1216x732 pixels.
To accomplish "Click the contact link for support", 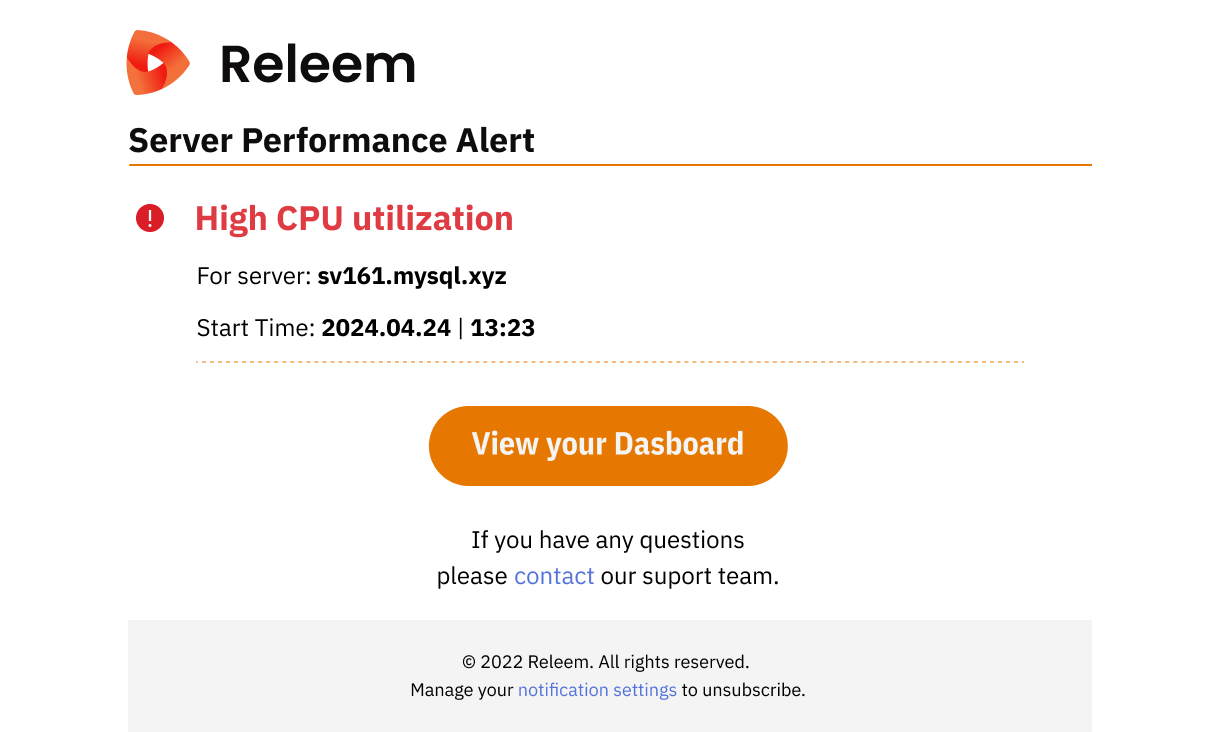I will (x=554, y=575).
